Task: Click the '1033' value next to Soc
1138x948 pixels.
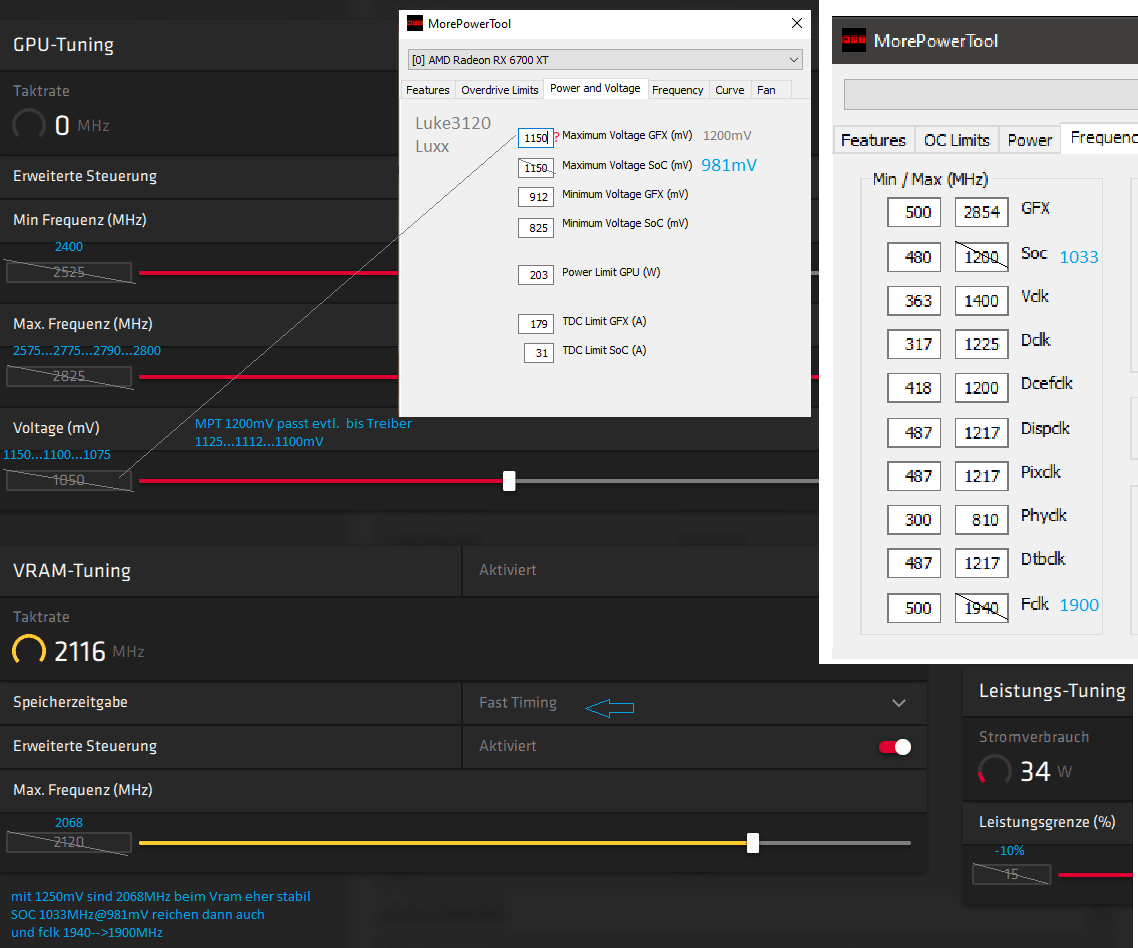Action: click(1078, 257)
